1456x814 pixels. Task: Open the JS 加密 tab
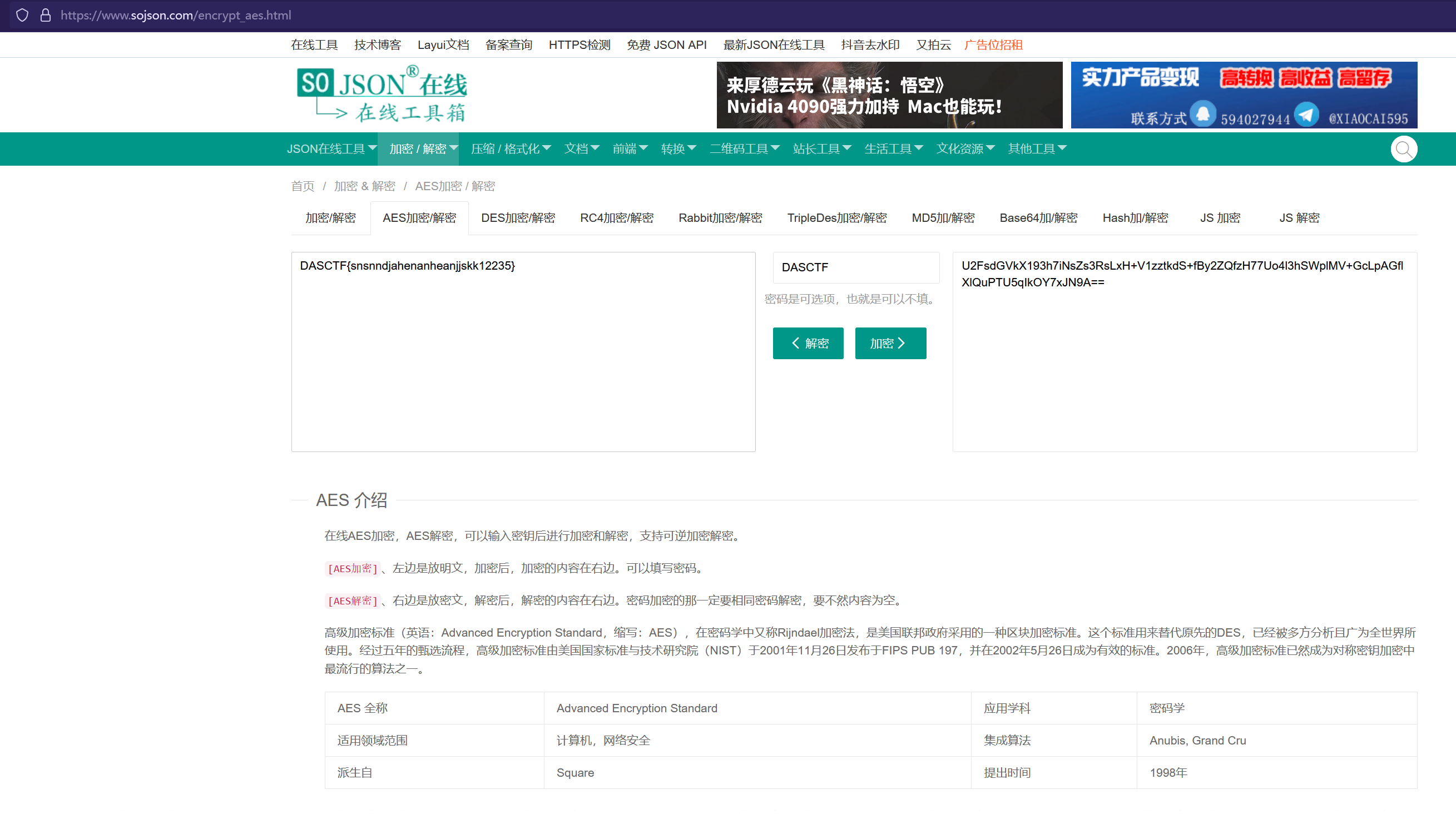pyautogui.click(x=1220, y=218)
